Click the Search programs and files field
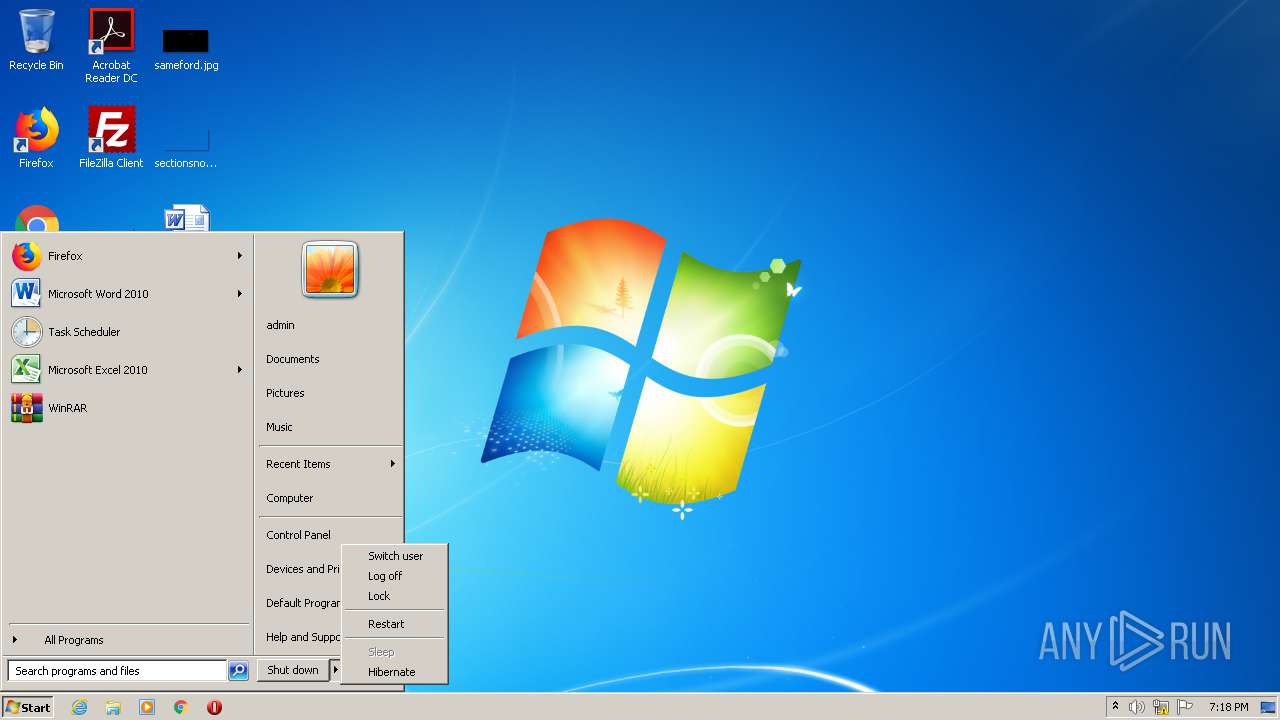1280x720 pixels. tap(117, 671)
